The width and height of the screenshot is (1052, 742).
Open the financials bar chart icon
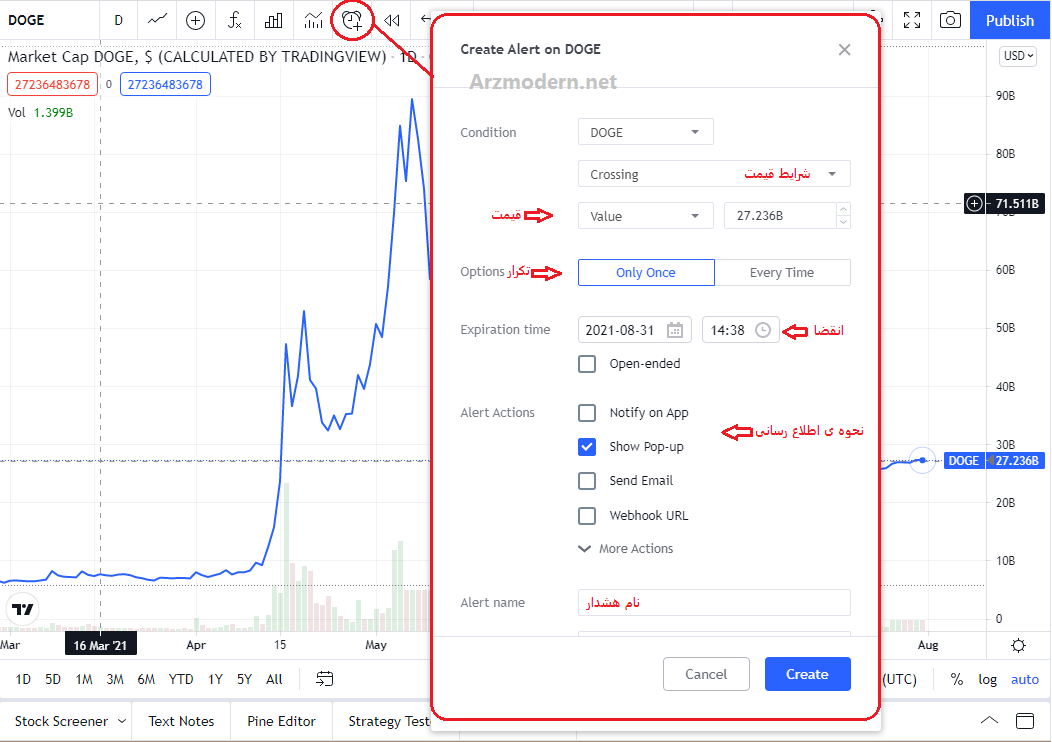point(273,21)
